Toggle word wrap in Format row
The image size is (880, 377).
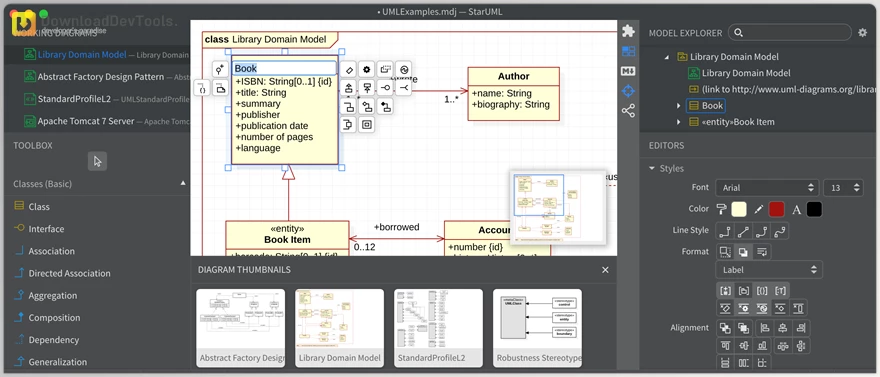point(762,252)
